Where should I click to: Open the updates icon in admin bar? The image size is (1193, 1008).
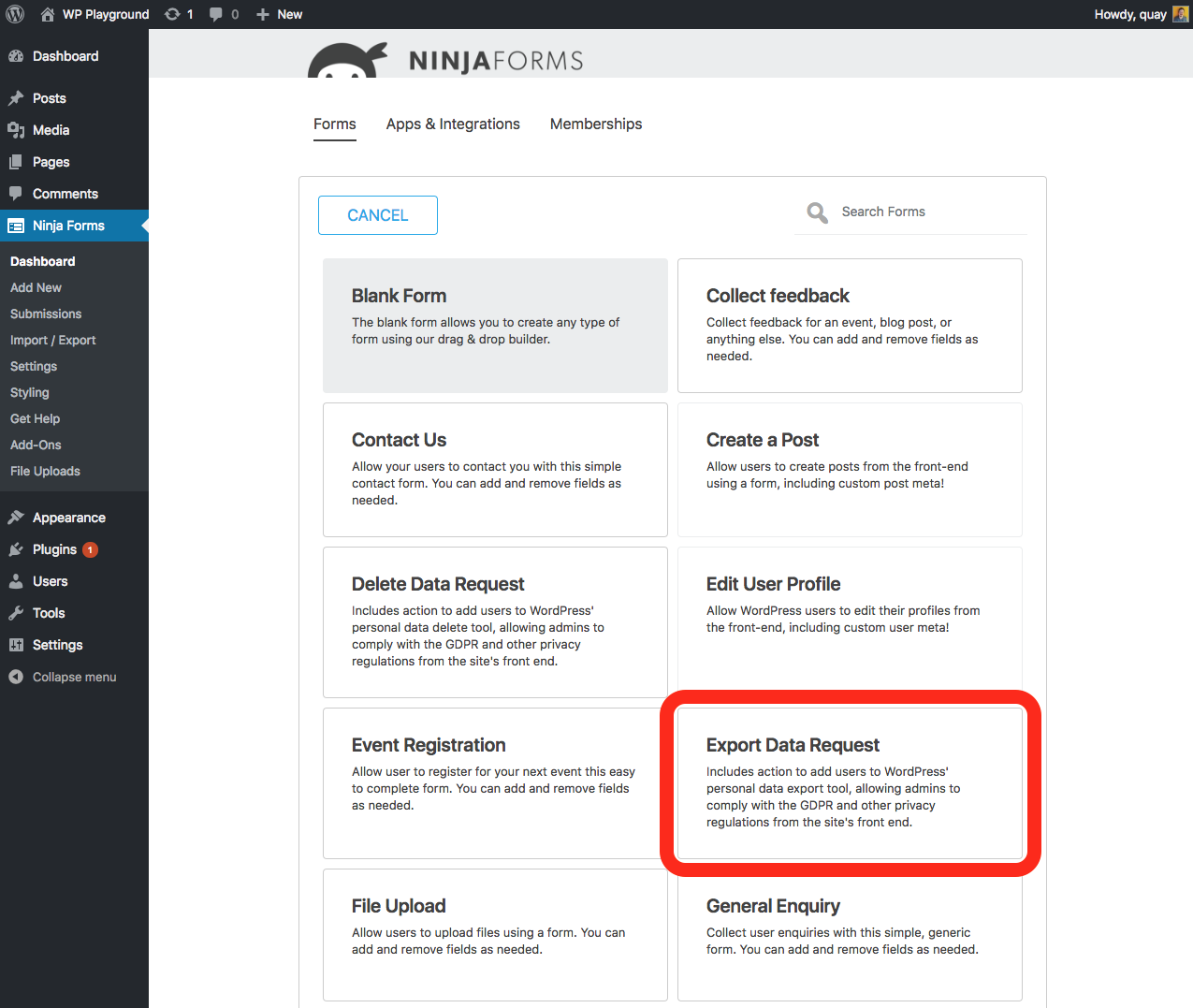pyautogui.click(x=173, y=14)
